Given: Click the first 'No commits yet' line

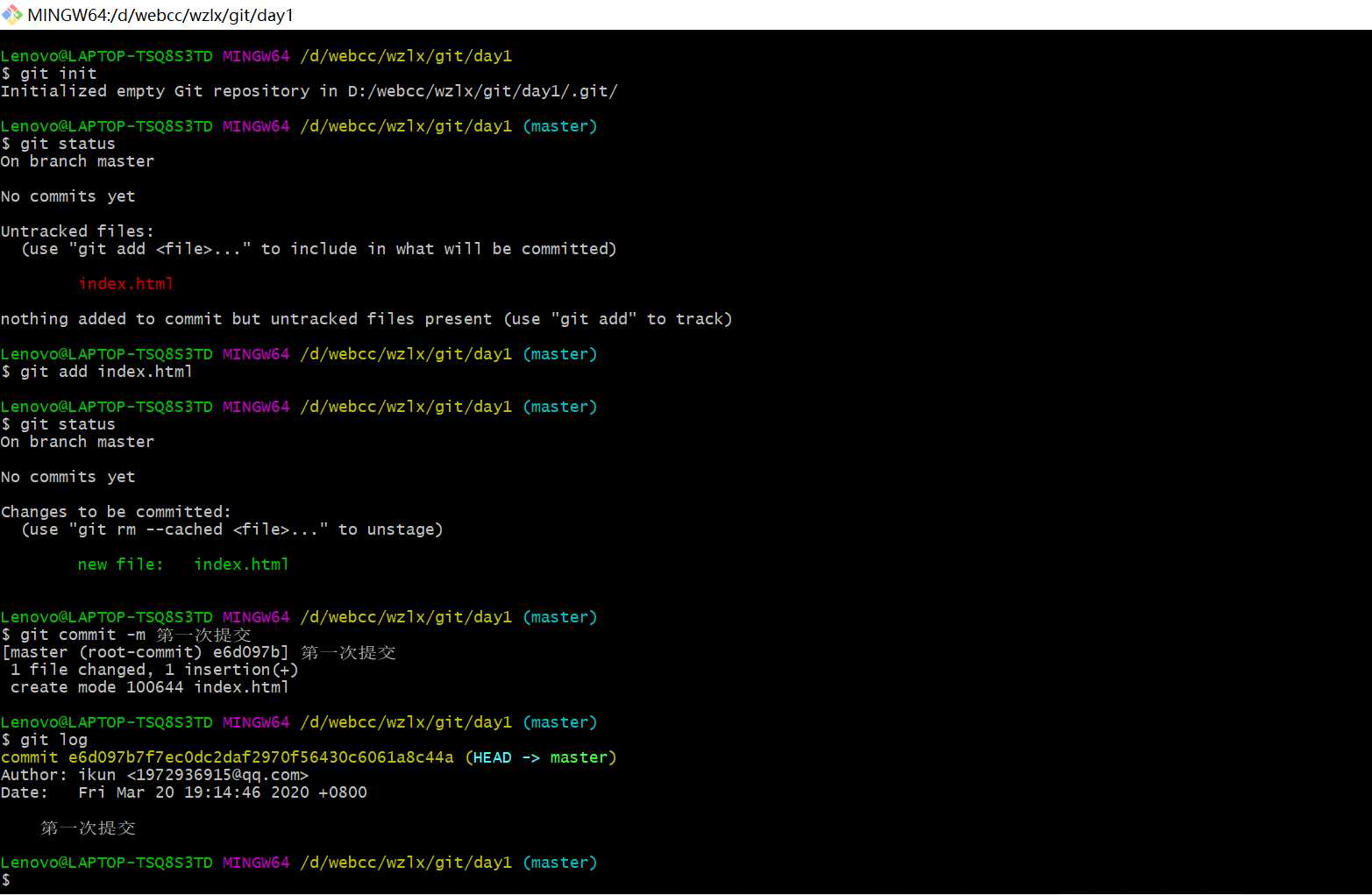Looking at the screenshot, I should (x=68, y=196).
